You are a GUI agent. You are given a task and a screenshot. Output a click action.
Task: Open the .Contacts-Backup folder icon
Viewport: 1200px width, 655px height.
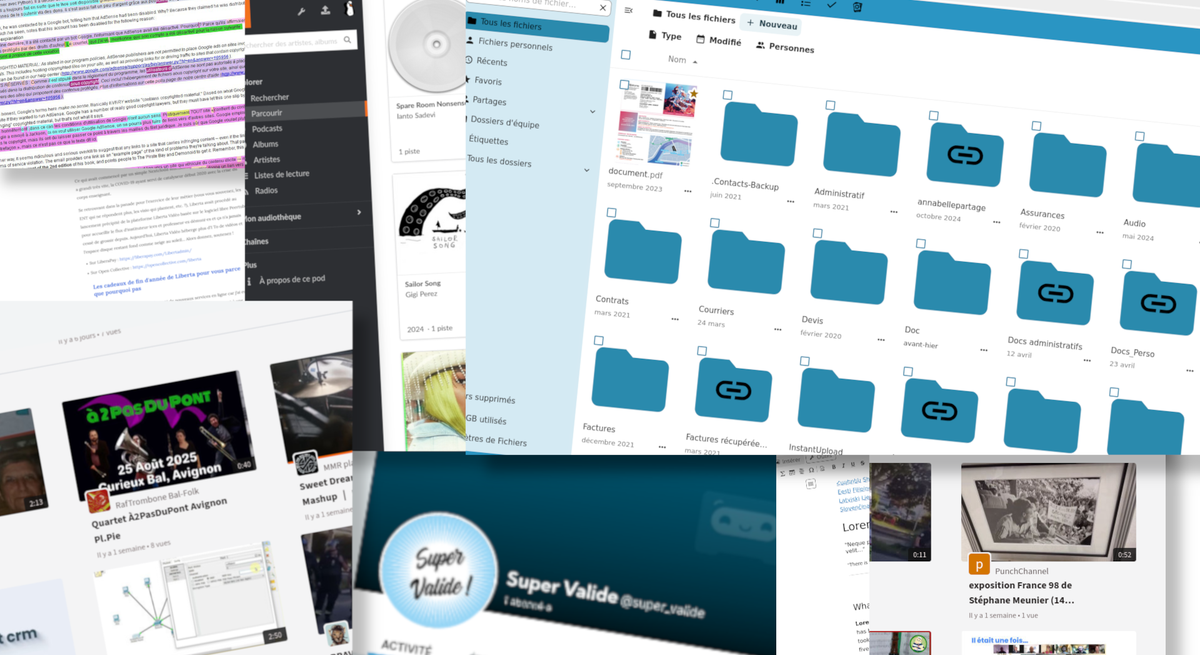point(759,134)
